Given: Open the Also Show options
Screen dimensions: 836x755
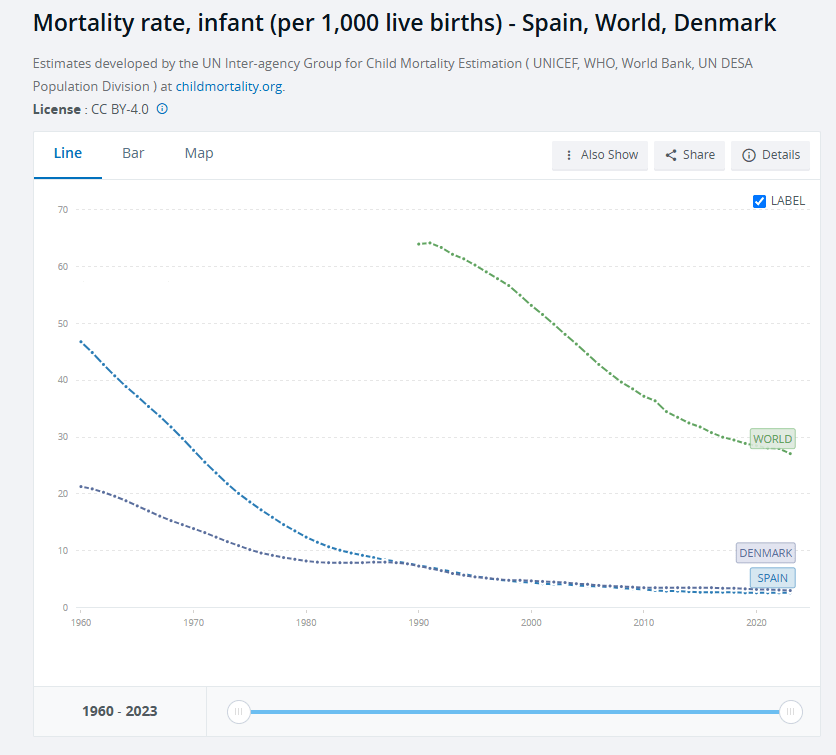Looking at the screenshot, I should click(x=599, y=155).
